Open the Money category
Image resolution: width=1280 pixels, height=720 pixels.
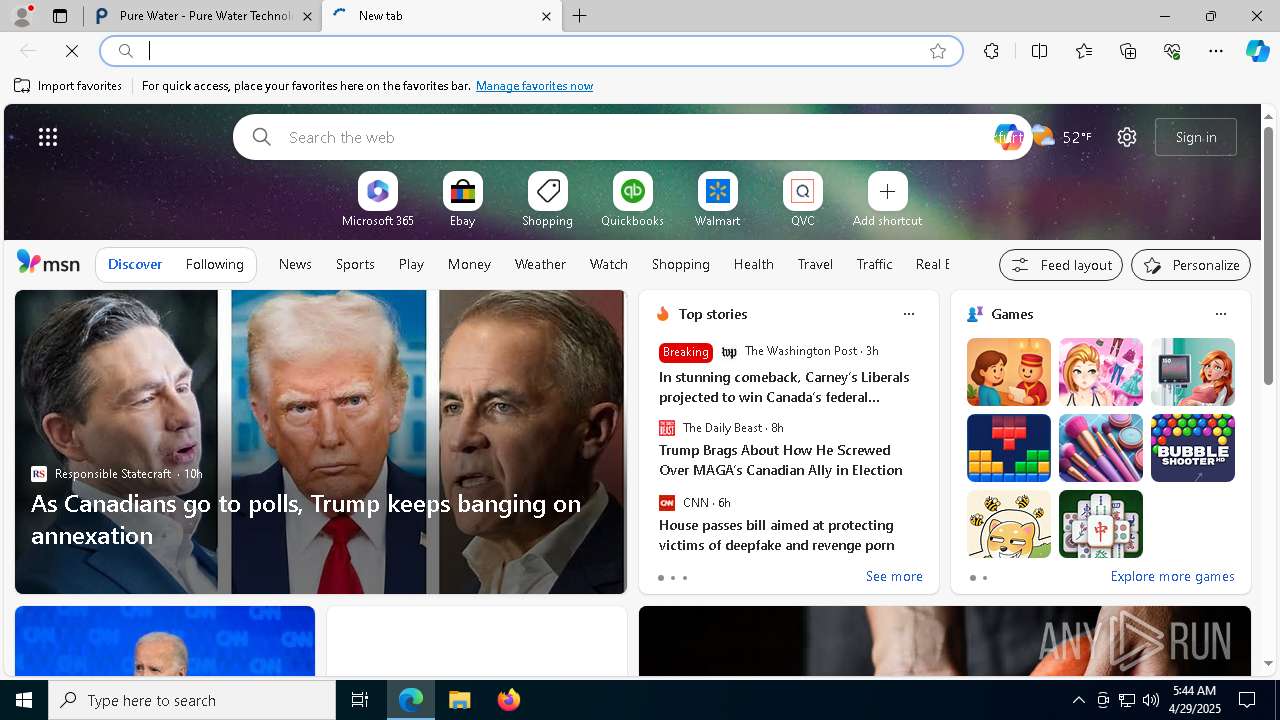point(469,264)
